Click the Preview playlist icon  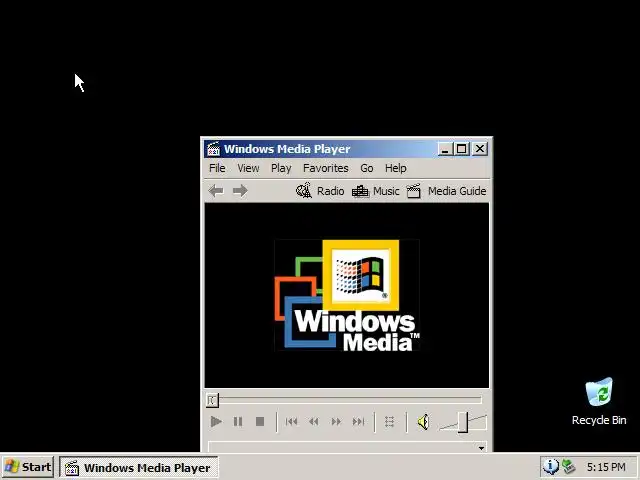click(x=389, y=422)
